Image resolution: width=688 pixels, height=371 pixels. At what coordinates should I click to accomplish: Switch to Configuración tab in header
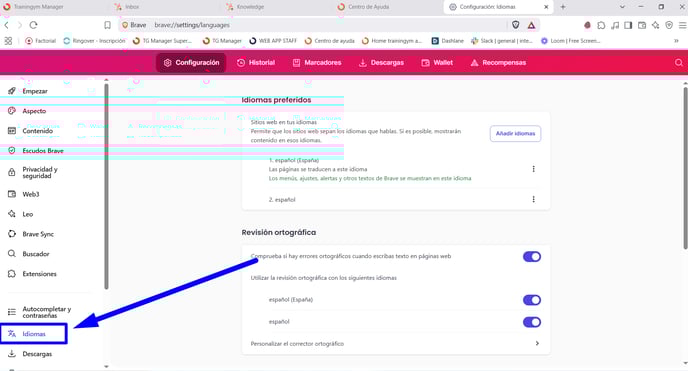tap(191, 63)
